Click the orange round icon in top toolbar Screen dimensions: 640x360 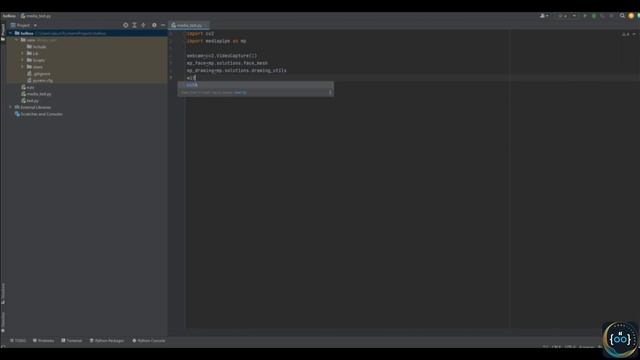click(x=631, y=16)
